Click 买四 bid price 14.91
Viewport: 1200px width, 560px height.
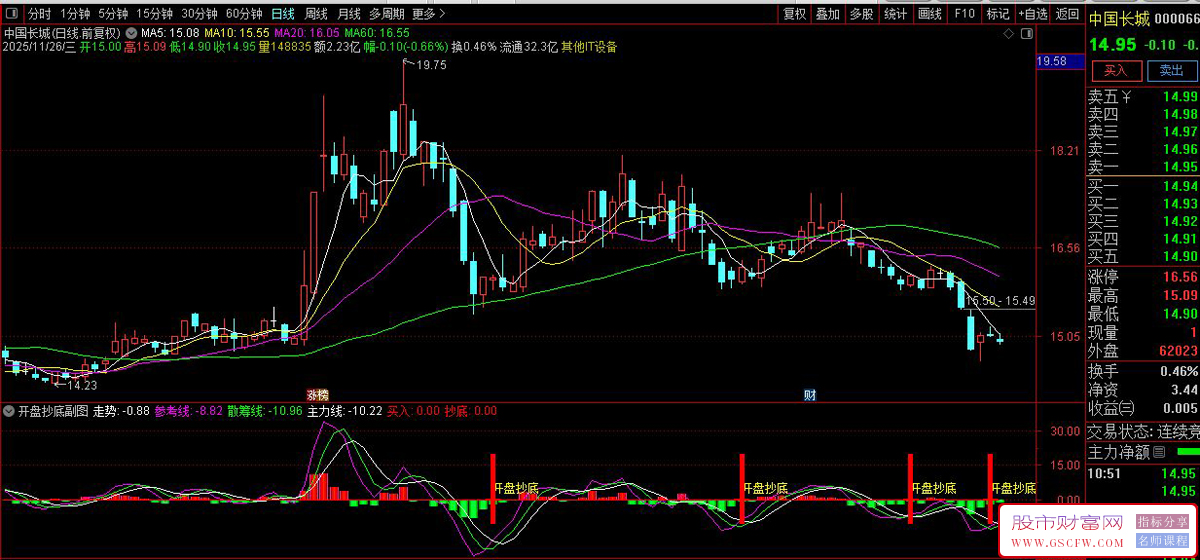pos(1179,239)
